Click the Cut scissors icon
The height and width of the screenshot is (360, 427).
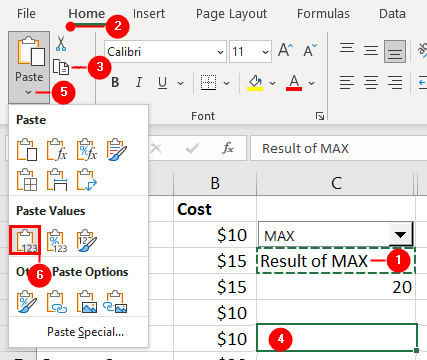61,43
